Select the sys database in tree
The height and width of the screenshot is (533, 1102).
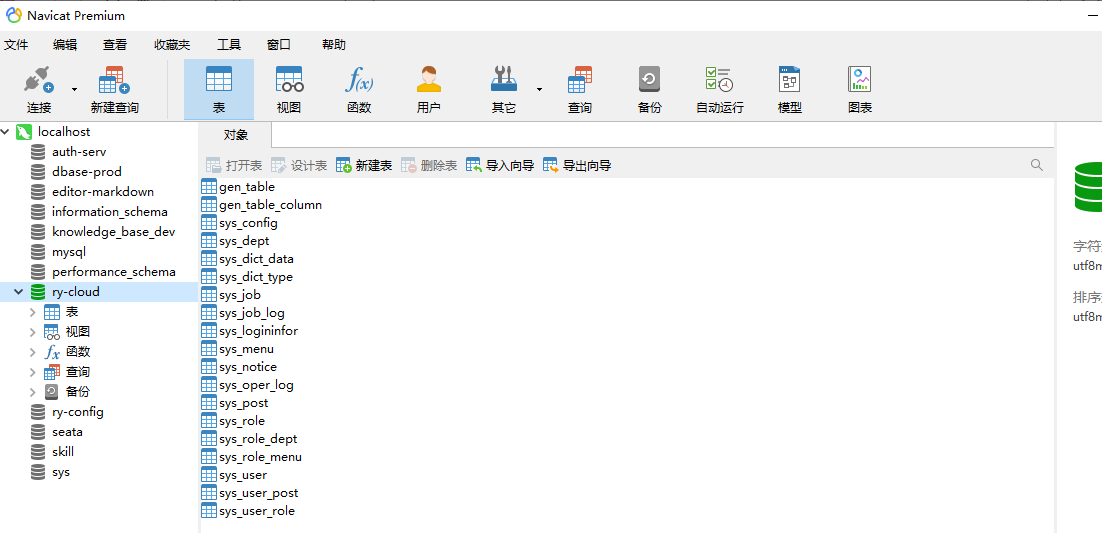click(x=60, y=473)
